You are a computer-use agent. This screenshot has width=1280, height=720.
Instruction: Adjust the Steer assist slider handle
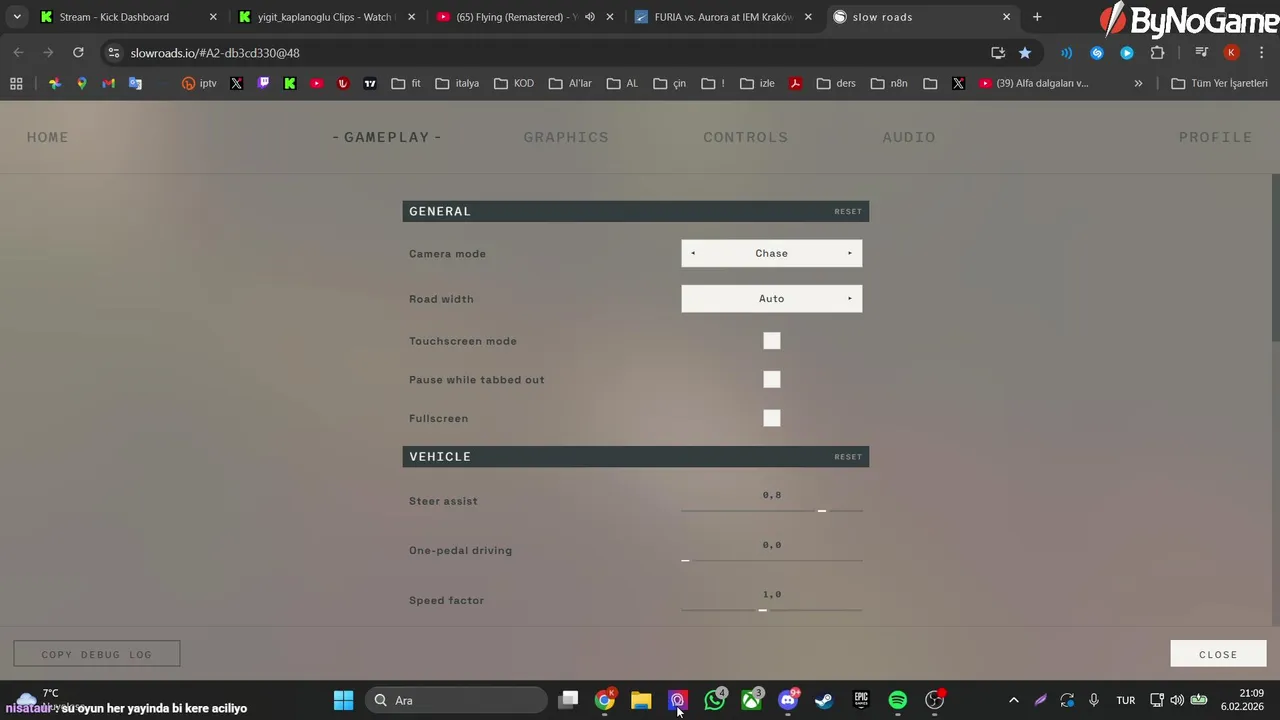tap(822, 510)
